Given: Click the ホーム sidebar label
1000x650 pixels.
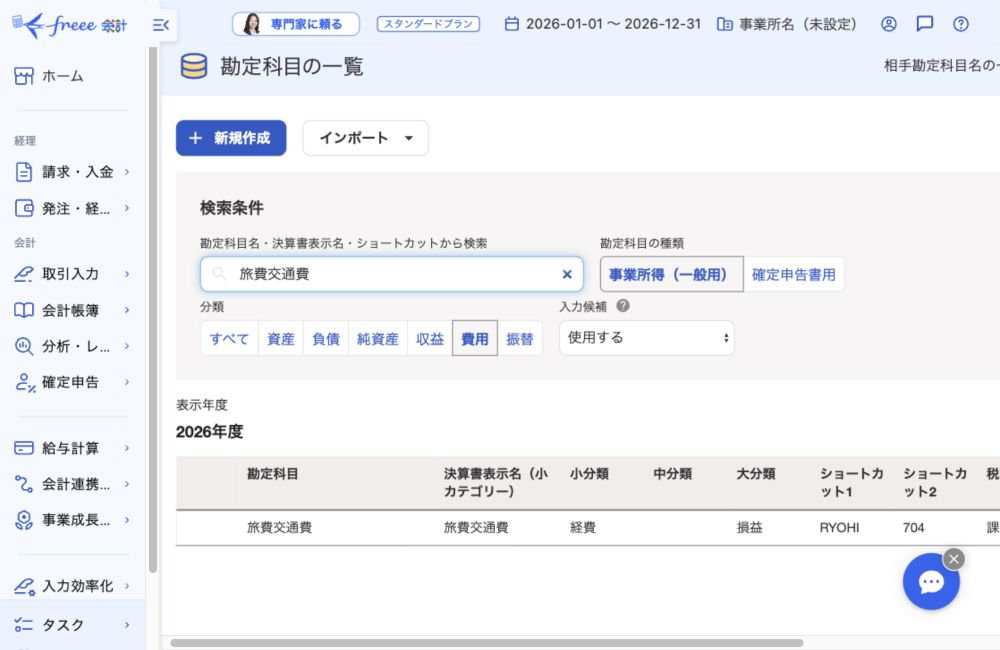Looking at the screenshot, I should click(62, 76).
